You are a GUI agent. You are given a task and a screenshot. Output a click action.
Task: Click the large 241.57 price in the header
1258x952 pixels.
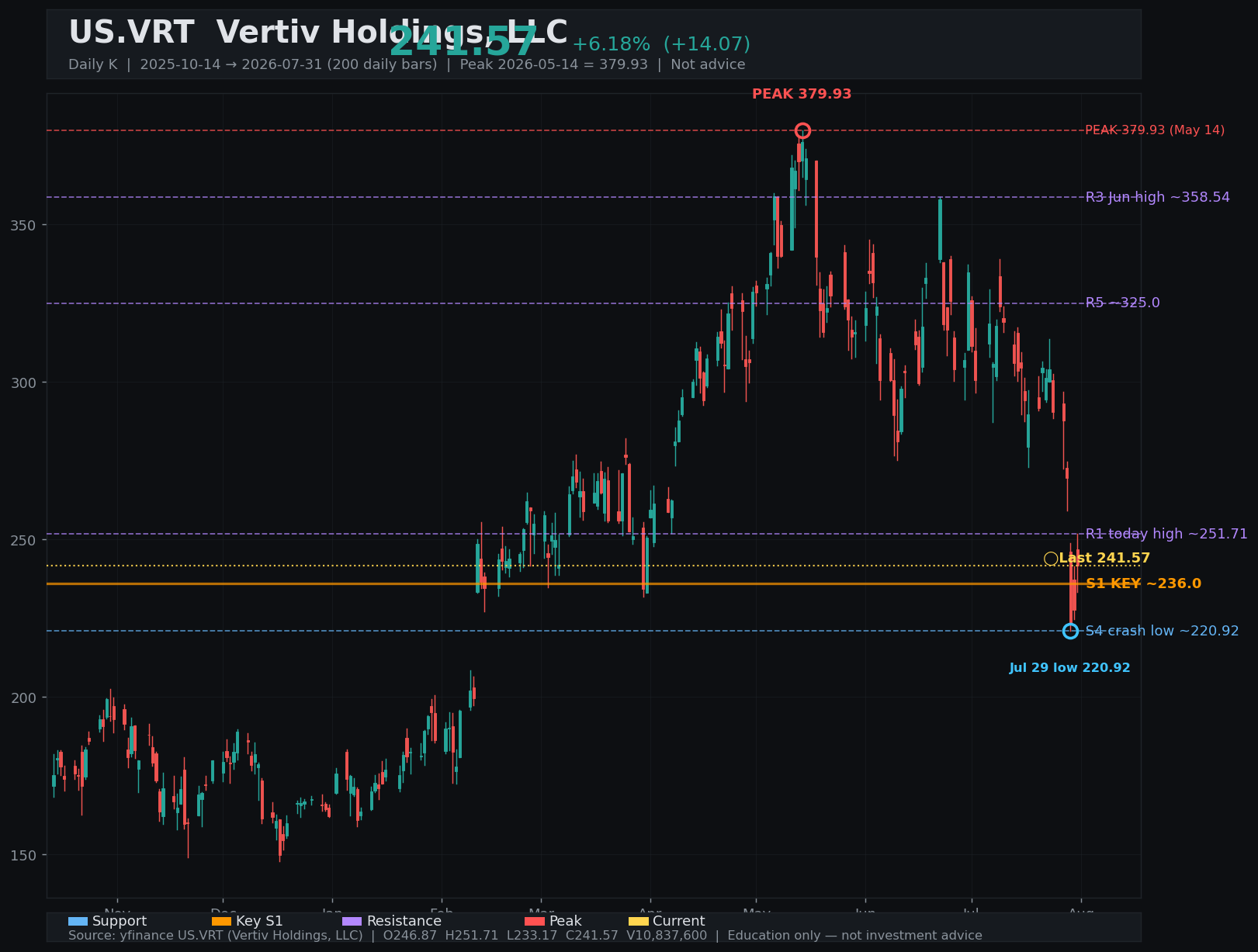tap(463, 43)
